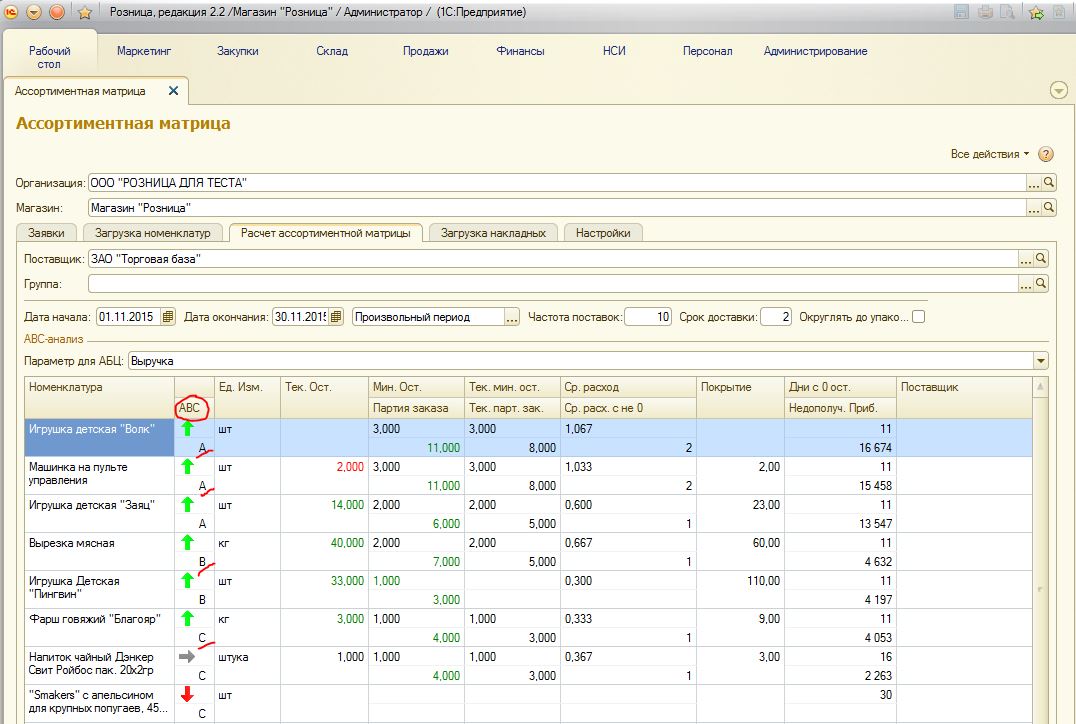Click green up arrow in Игрушка детская "Заяц" row

click(187, 504)
